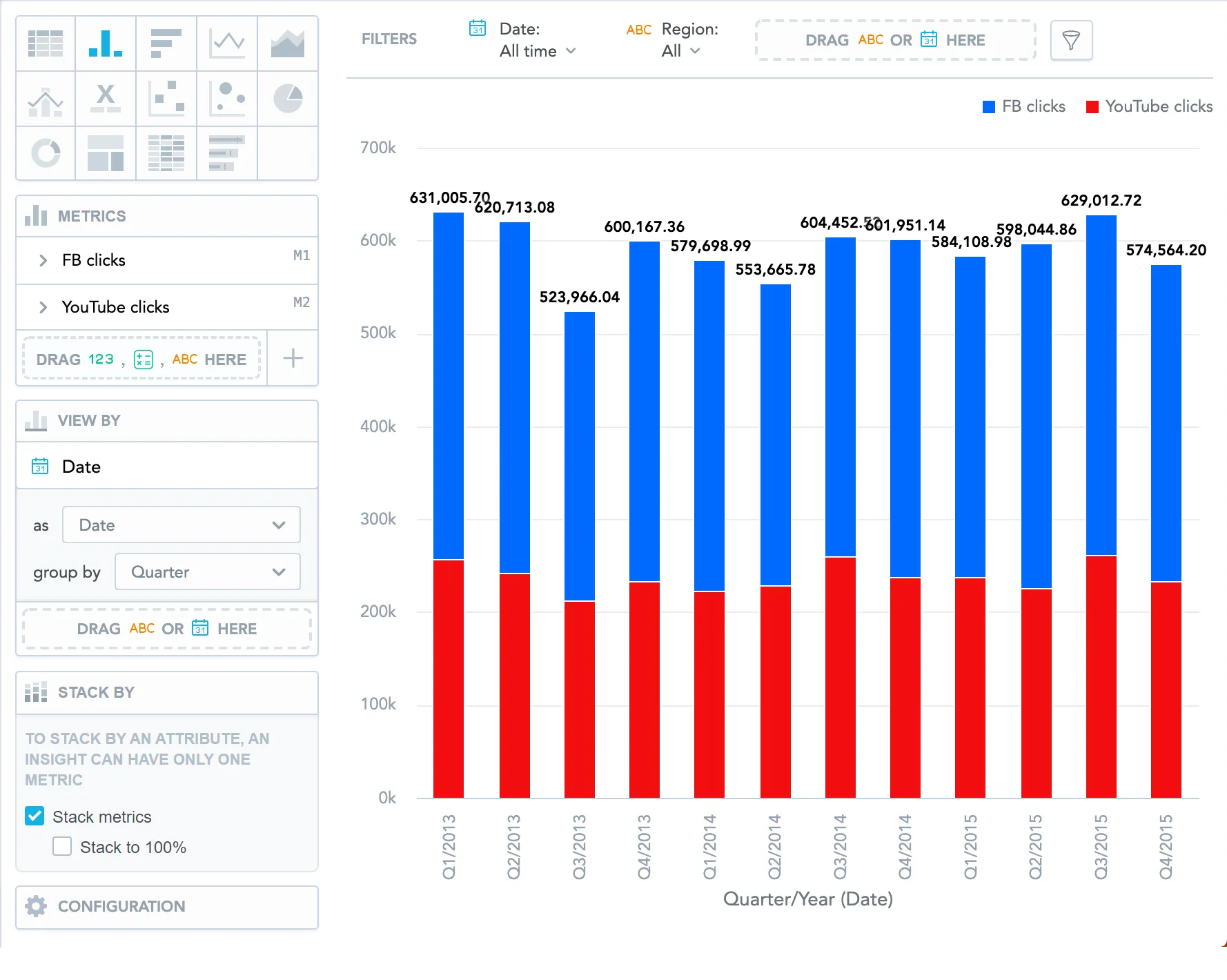1227x980 pixels.
Task: Expand the FB clicks metric
Action: tap(42, 260)
